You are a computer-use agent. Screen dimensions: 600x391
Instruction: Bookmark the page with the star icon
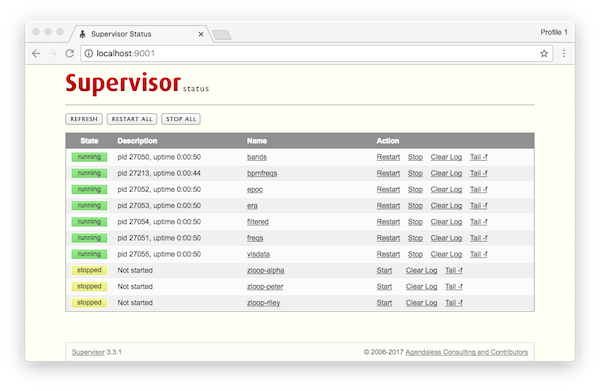544,54
